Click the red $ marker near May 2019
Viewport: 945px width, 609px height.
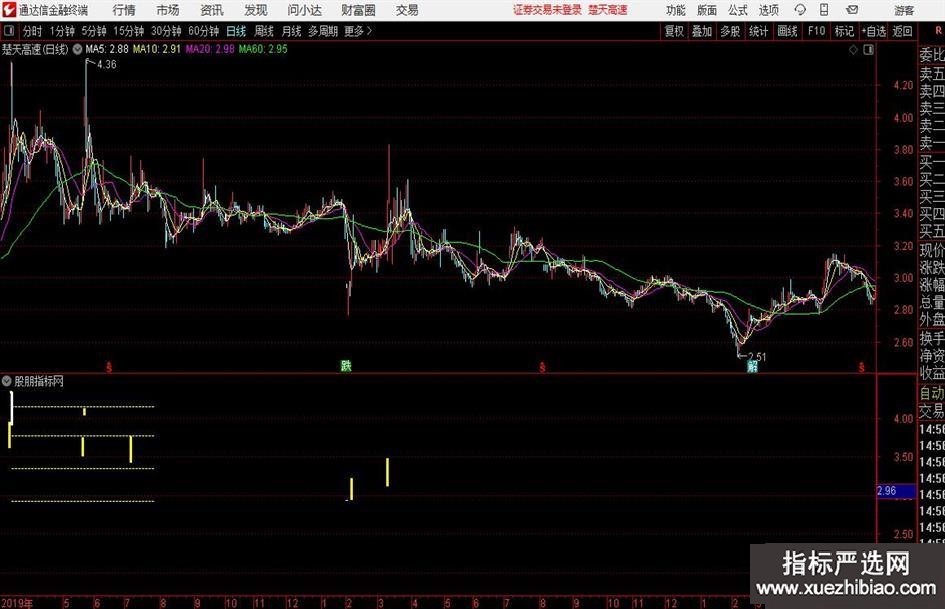pos(109,367)
